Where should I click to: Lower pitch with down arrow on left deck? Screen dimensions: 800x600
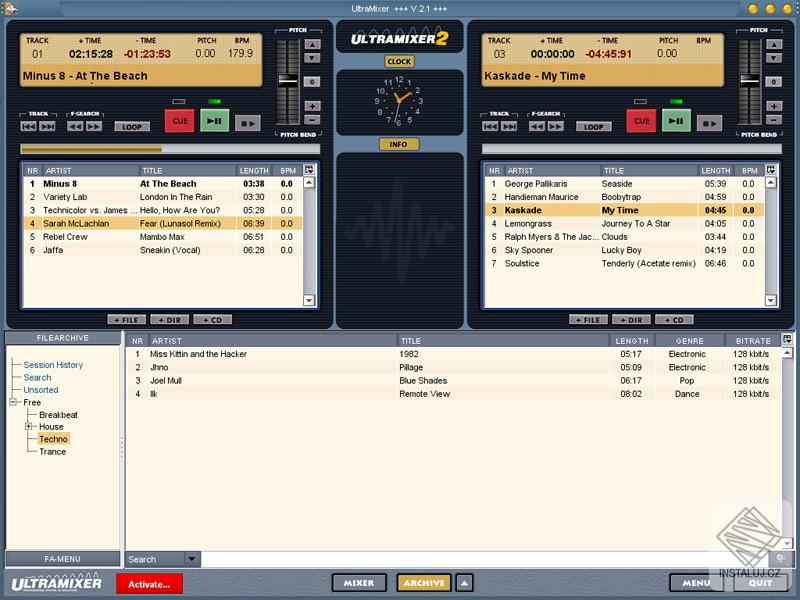[x=312, y=58]
